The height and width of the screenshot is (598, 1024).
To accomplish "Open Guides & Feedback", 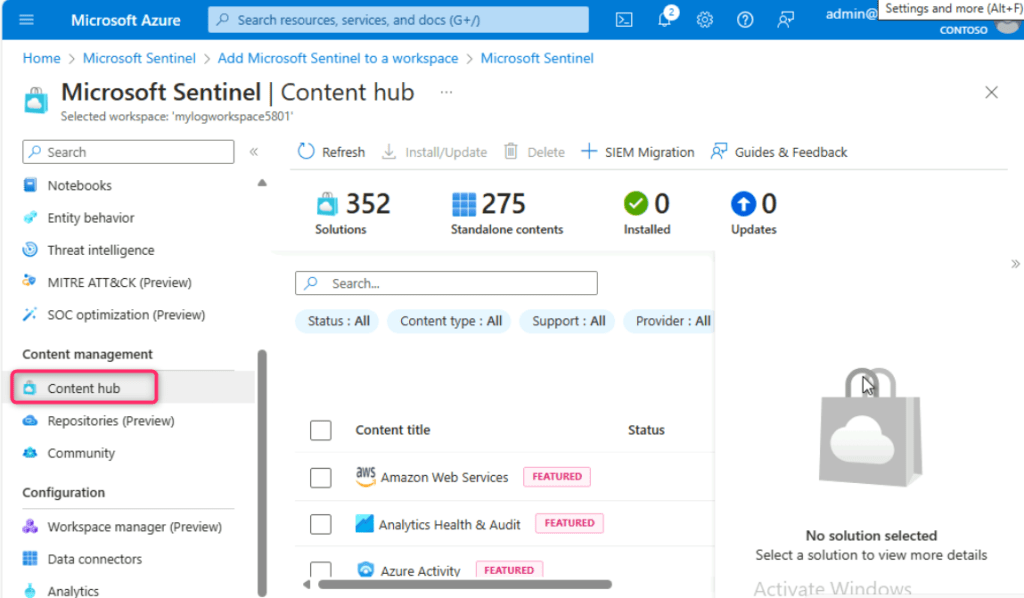I will [x=778, y=152].
